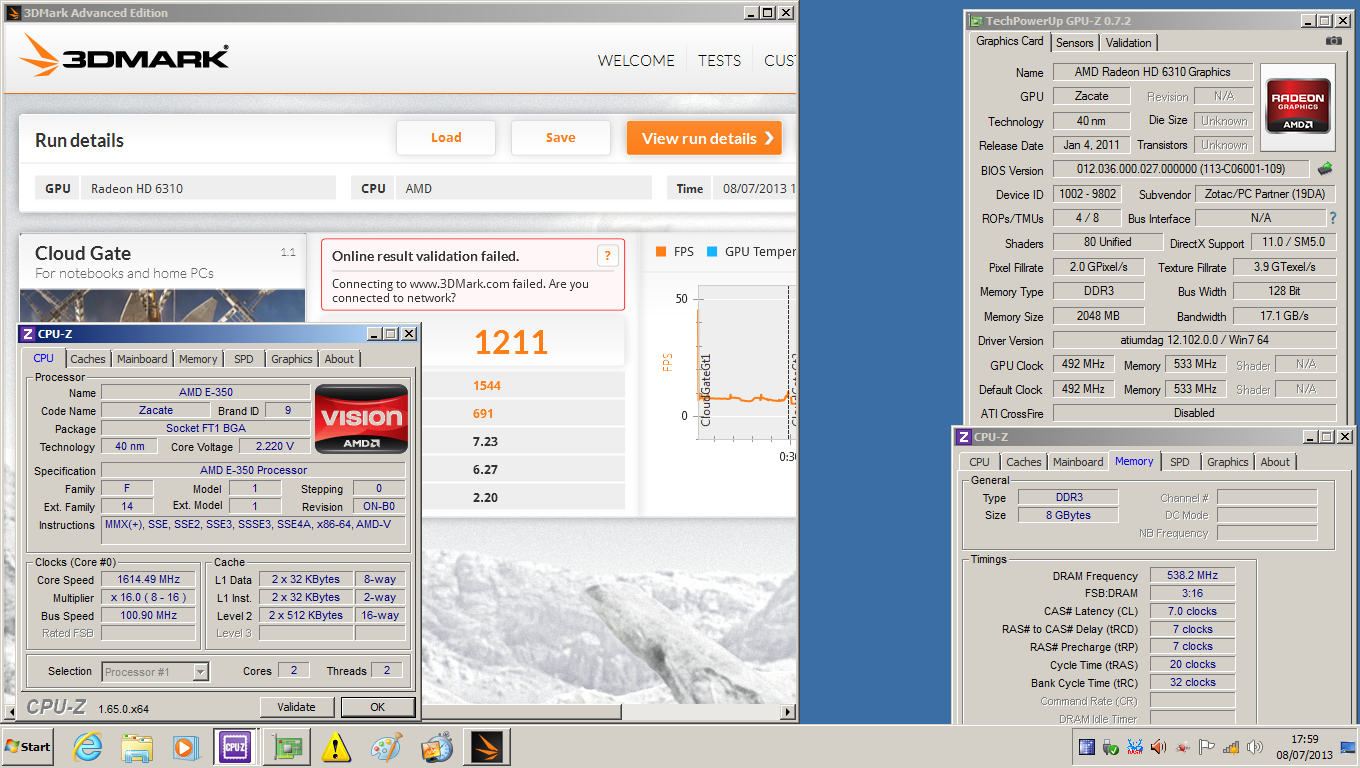Click the Core Speed value 1614.49 MHz
Viewport: 1360px width, 768px height.
150,580
